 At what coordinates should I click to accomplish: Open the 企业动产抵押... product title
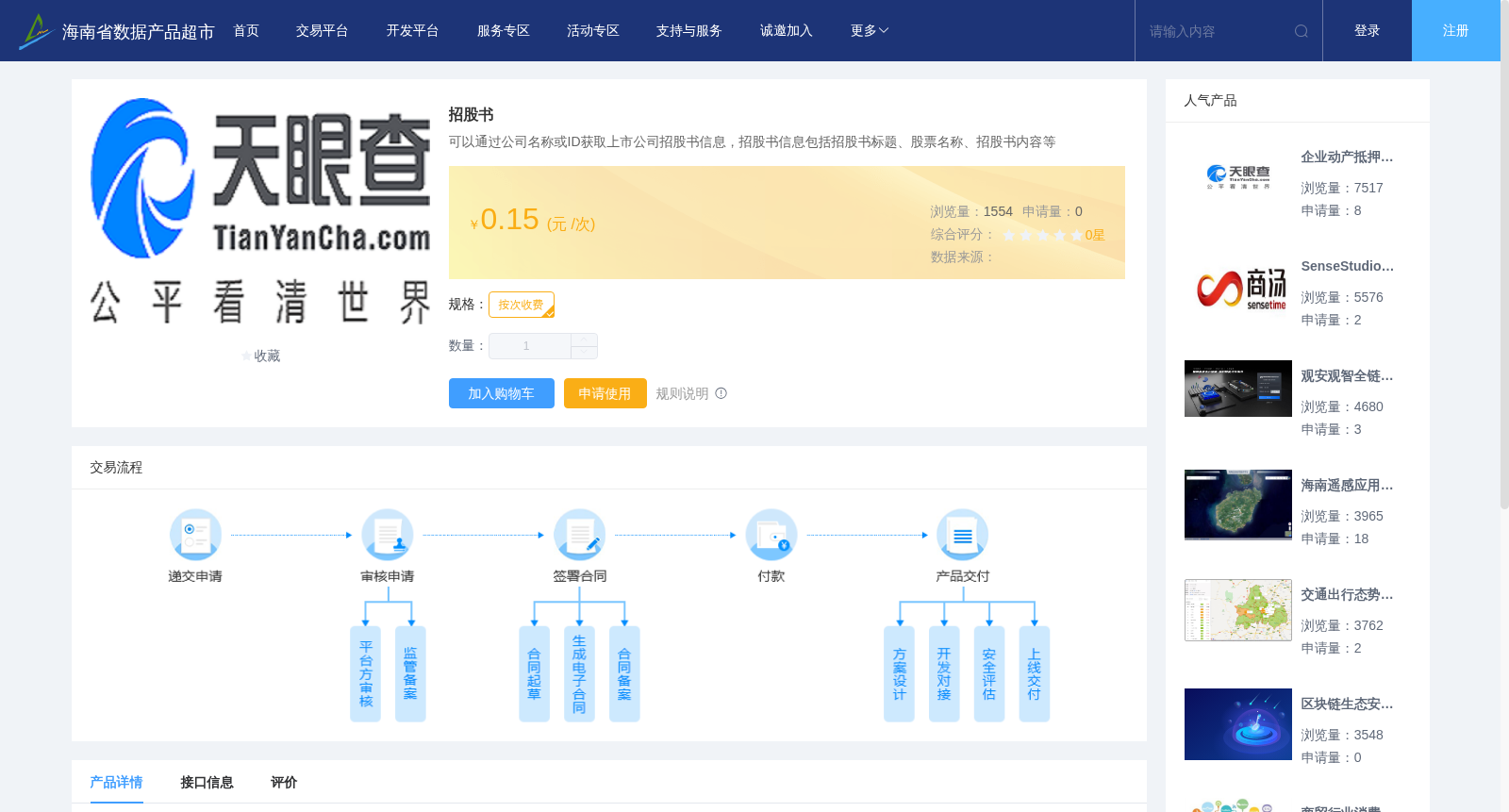1347,157
